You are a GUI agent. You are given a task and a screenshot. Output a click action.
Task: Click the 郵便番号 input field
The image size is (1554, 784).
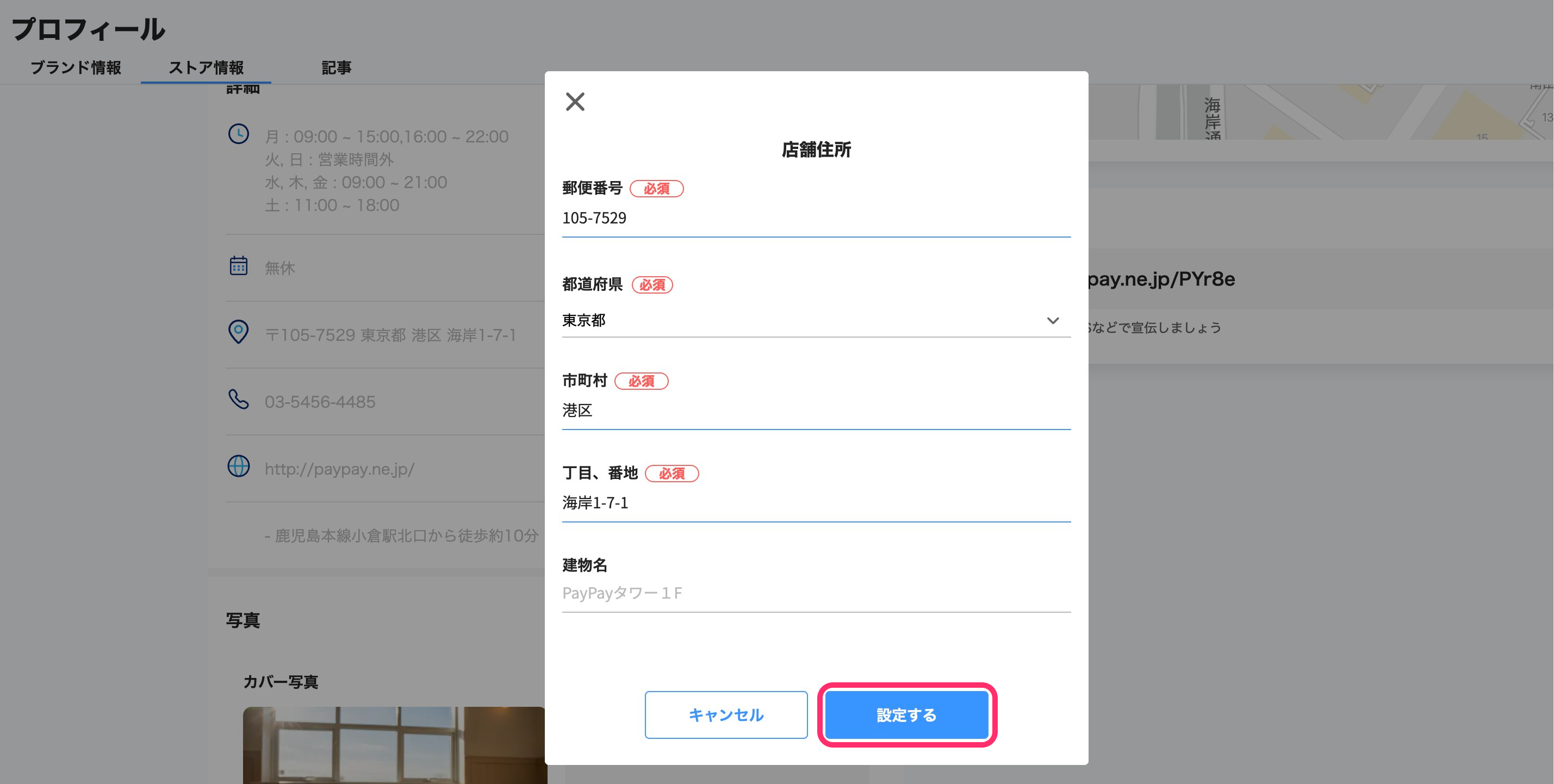click(816, 219)
